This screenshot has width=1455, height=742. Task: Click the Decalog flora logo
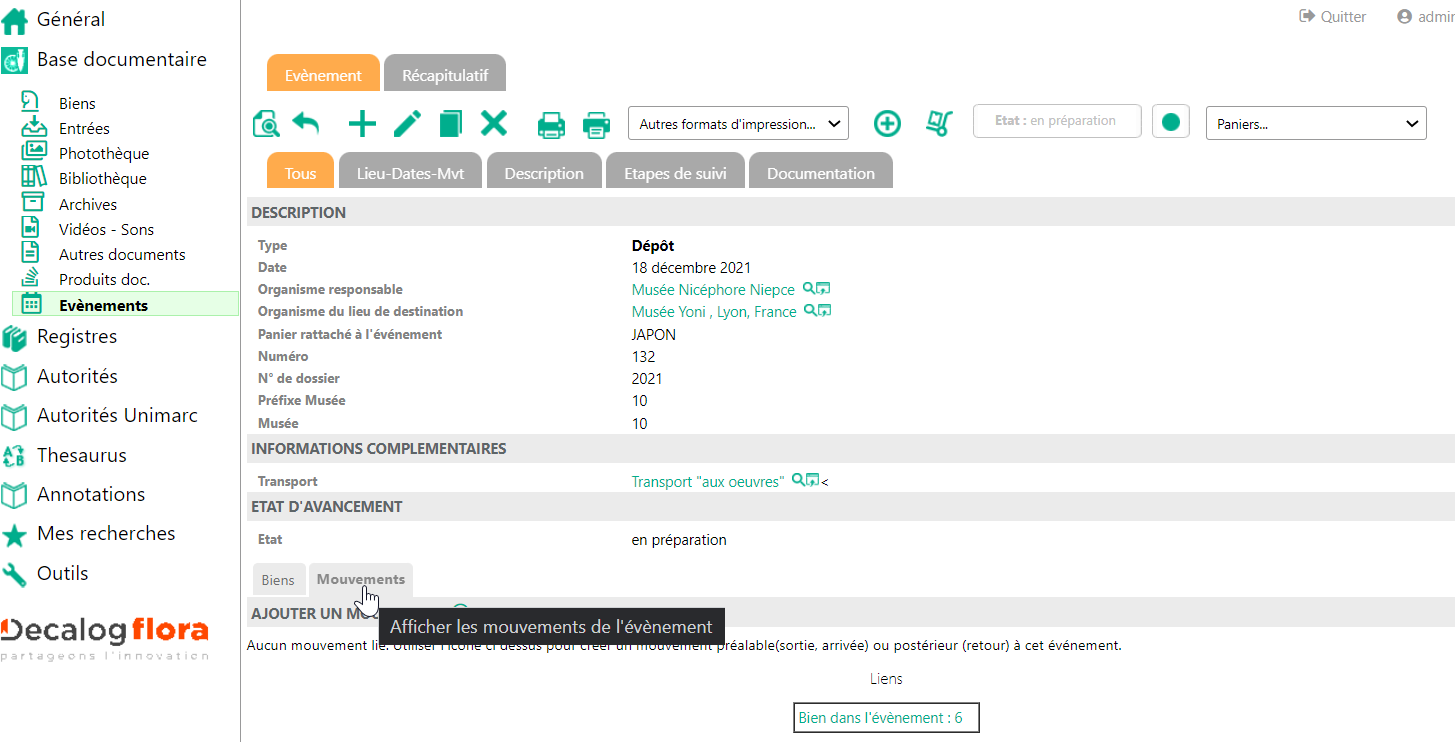point(105,638)
